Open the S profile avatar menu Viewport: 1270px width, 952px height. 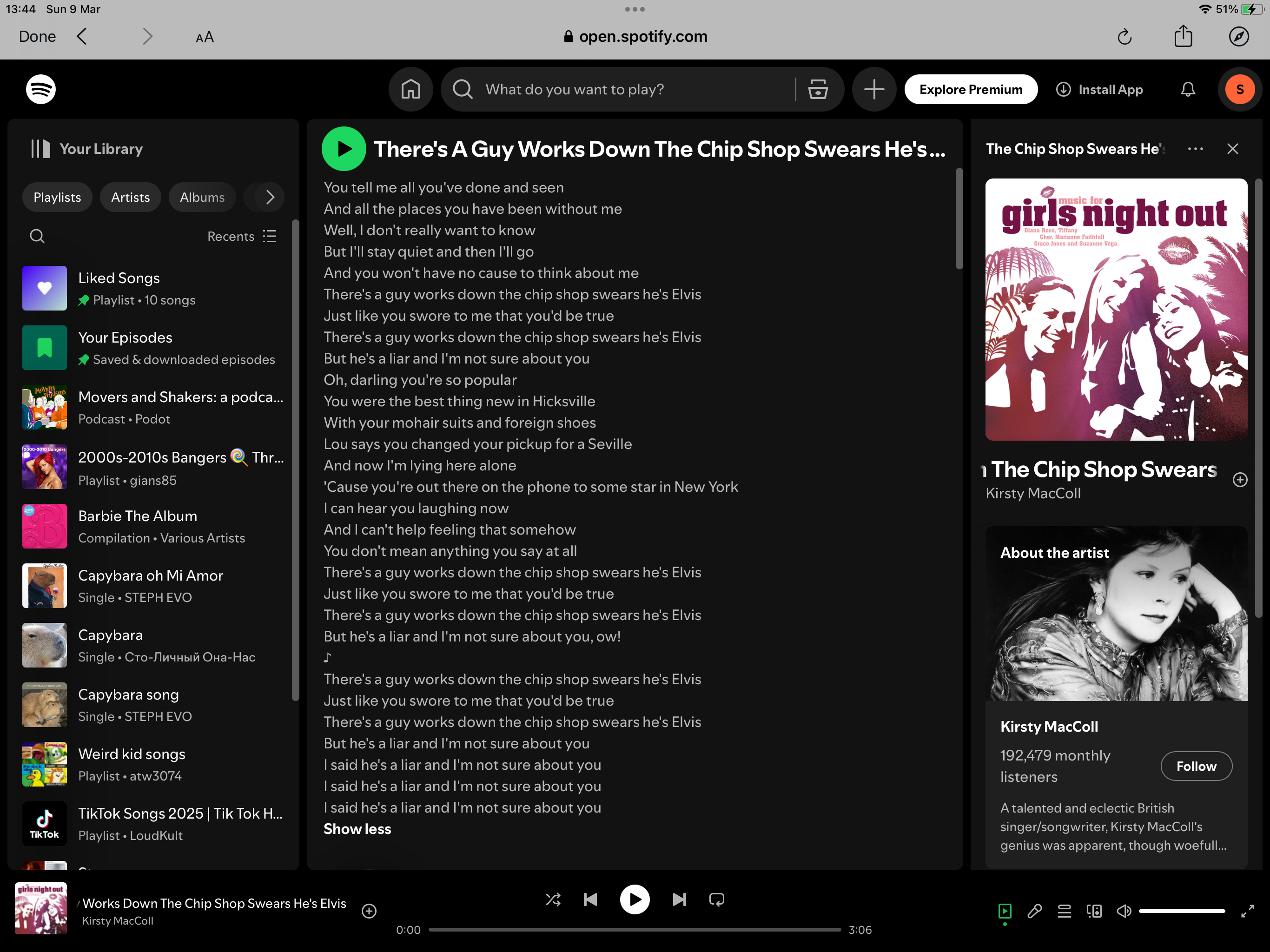pos(1240,89)
